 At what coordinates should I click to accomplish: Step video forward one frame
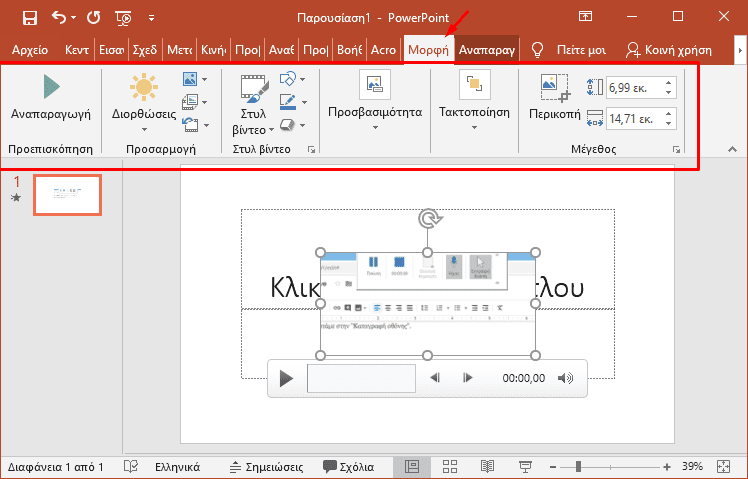click(x=468, y=378)
